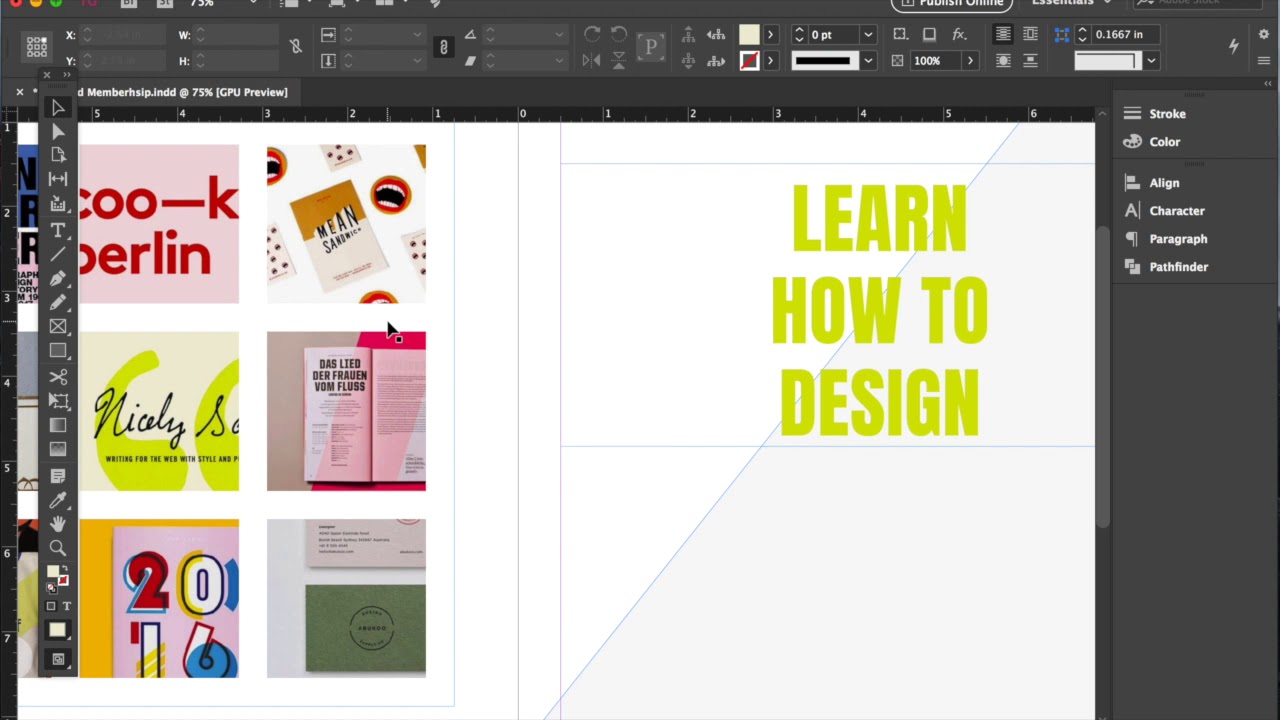Image resolution: width=1280 pixels, height=720 pixels.
Task: Choose the Pen tool
Action: pyautogui.click(x=58, y=278)
